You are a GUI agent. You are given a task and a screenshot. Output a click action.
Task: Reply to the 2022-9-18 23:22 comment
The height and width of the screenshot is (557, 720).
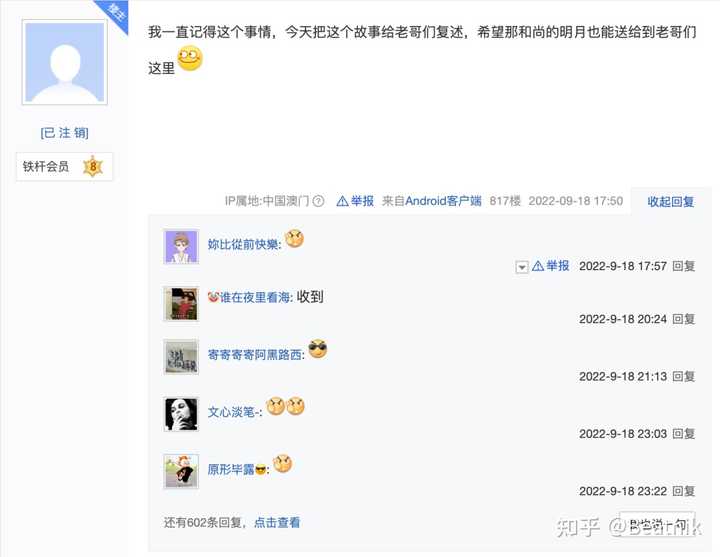click(x=684, y=491)
